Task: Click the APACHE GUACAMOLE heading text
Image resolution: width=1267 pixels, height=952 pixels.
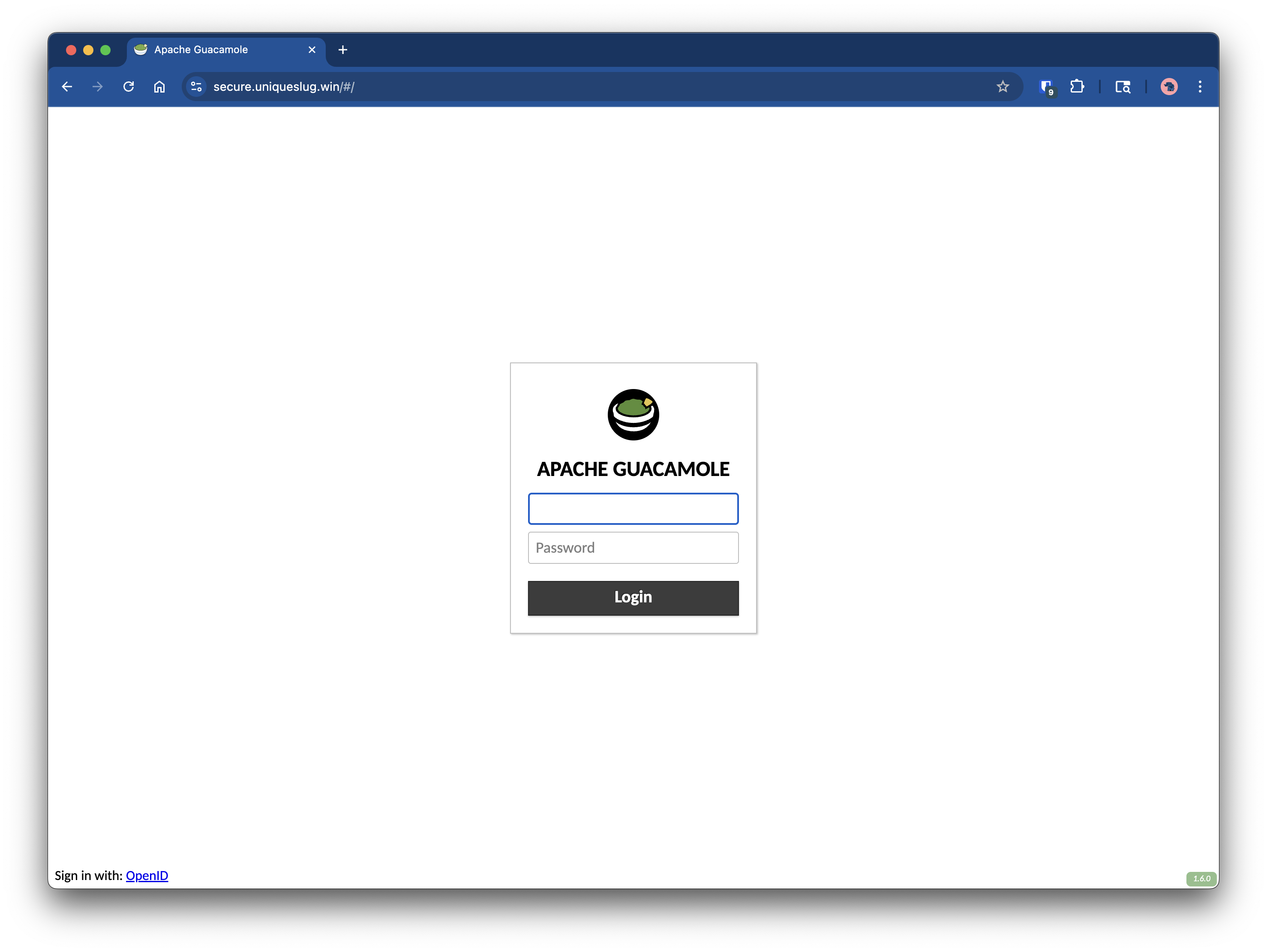Action: pyautogui.click(x=633, y=470)
